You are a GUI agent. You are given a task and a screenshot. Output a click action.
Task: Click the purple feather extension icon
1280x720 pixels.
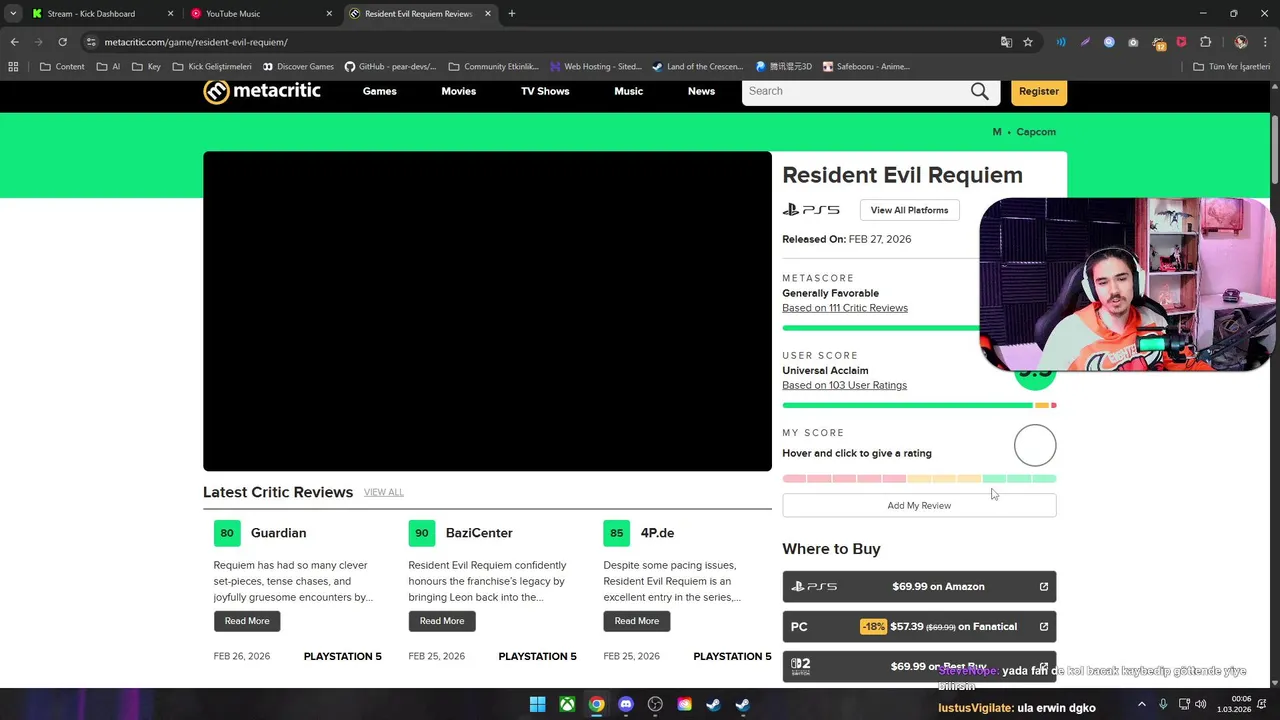click(1085, 42)
